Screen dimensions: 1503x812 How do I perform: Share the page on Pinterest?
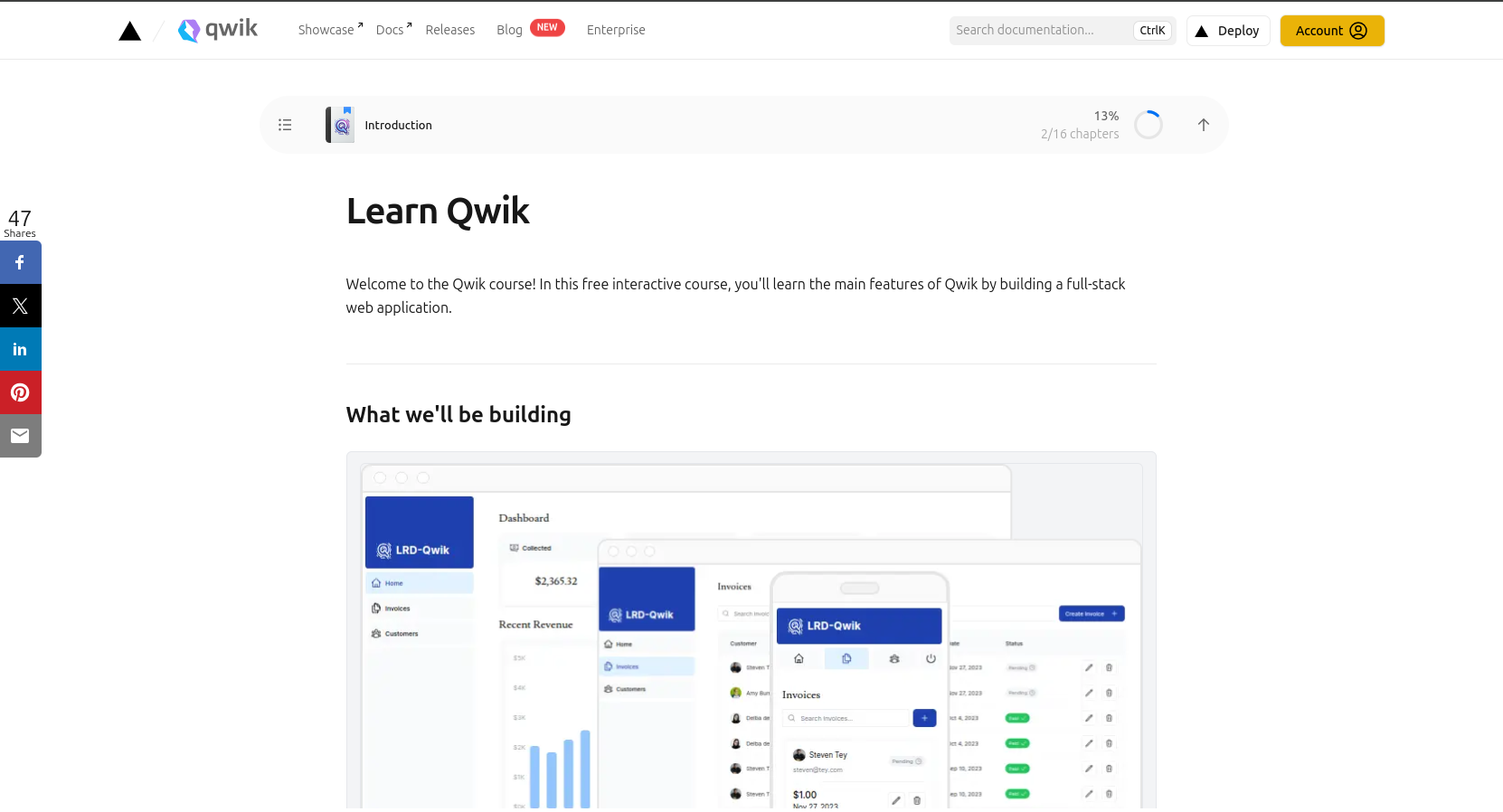coord(21,392)
